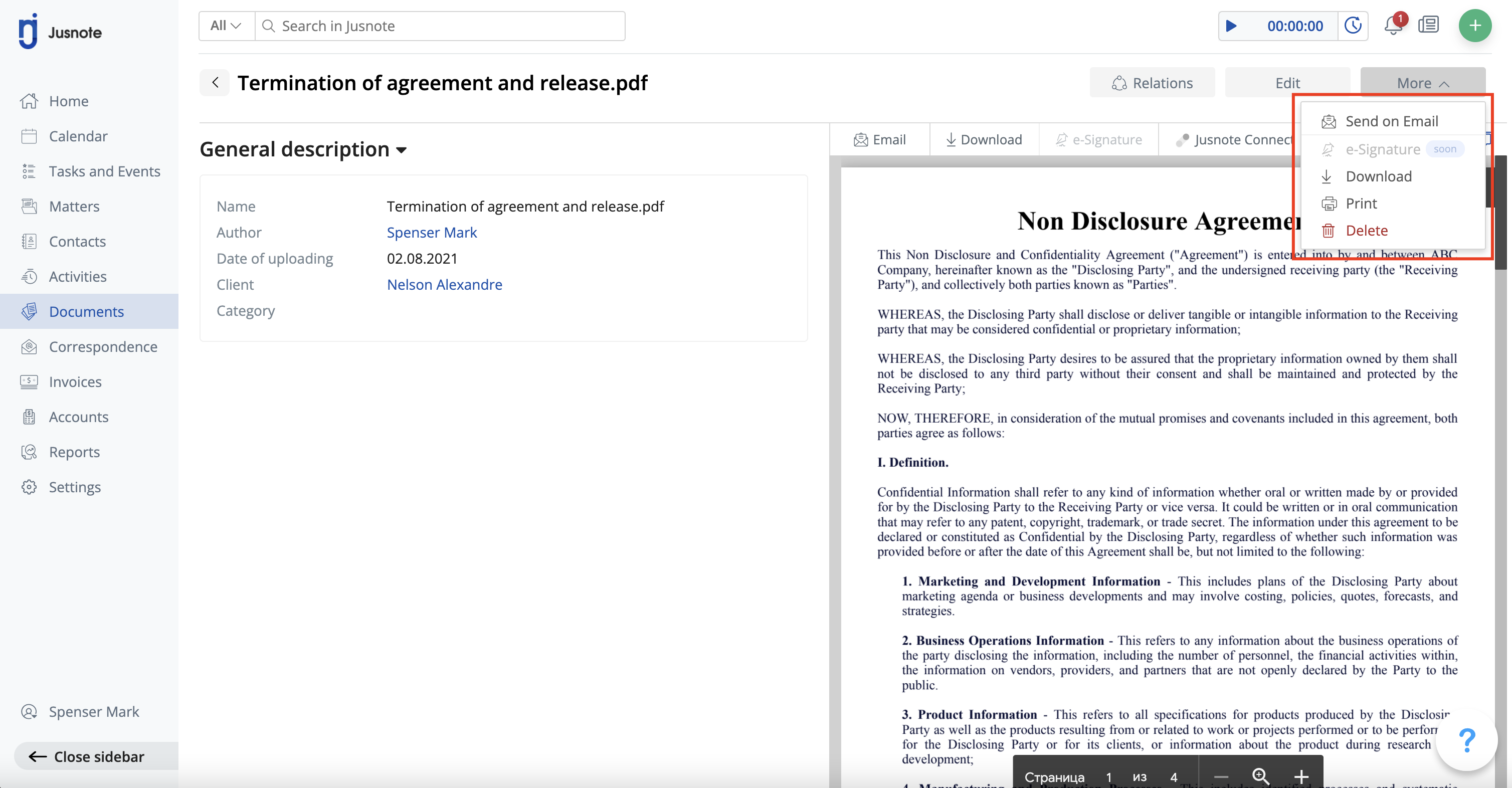This screenshot has width=1512, height=788.
Task: Open the help question mark button
Action: point(1467,740)
